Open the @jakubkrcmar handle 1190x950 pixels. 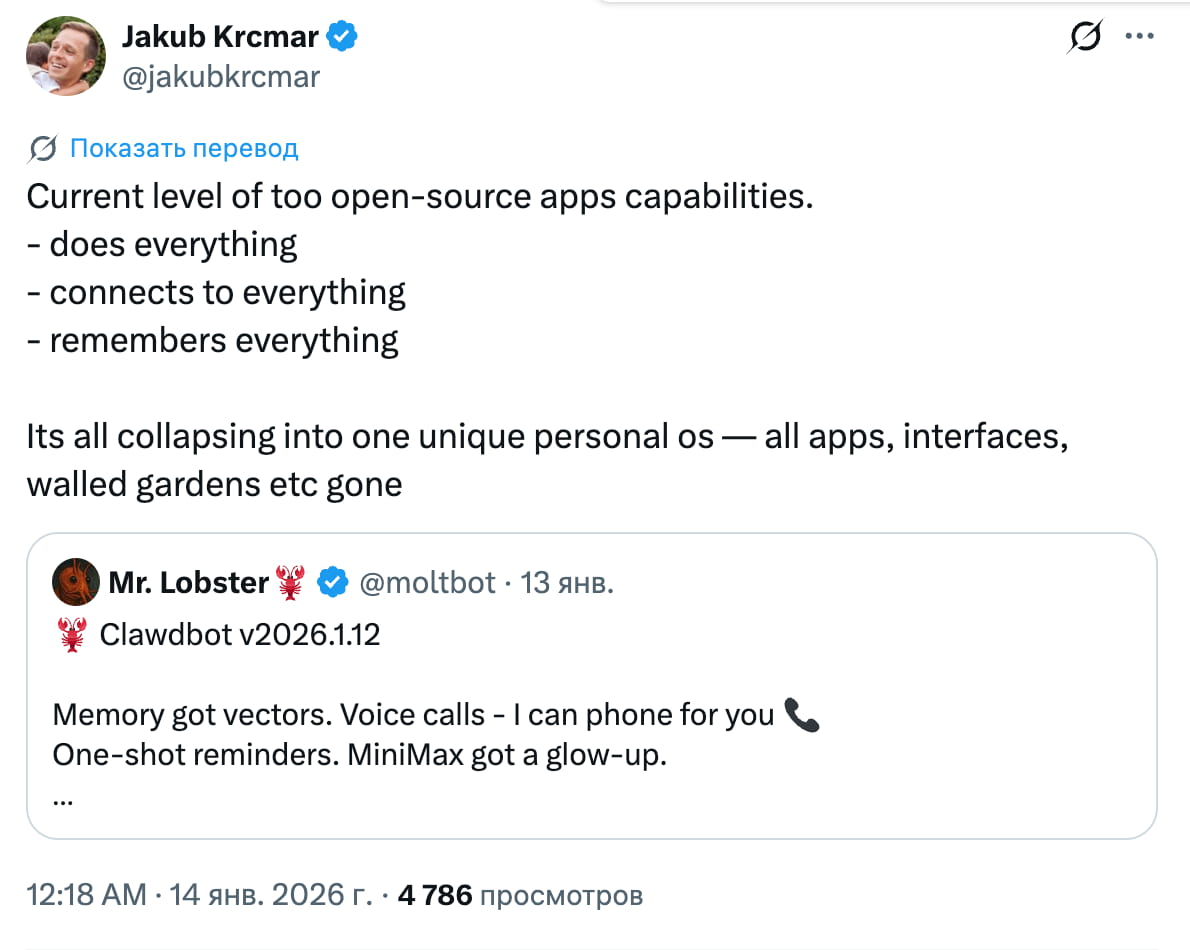click(220, 77)
